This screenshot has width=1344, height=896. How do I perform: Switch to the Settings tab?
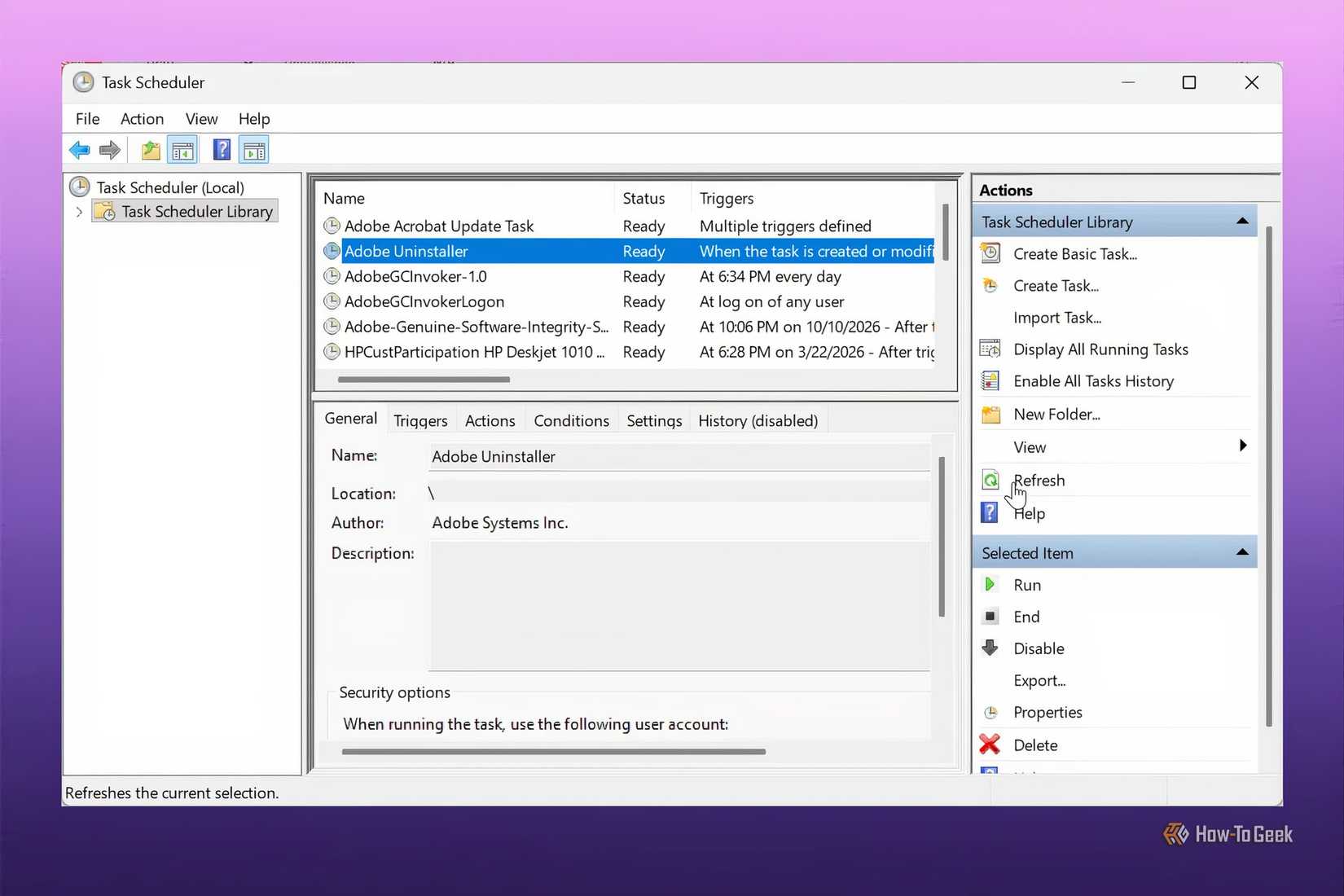pos(654,420)
